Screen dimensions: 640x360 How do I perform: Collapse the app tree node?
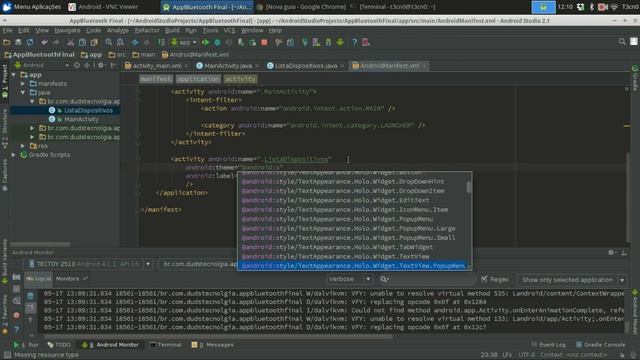click(14, 75)
